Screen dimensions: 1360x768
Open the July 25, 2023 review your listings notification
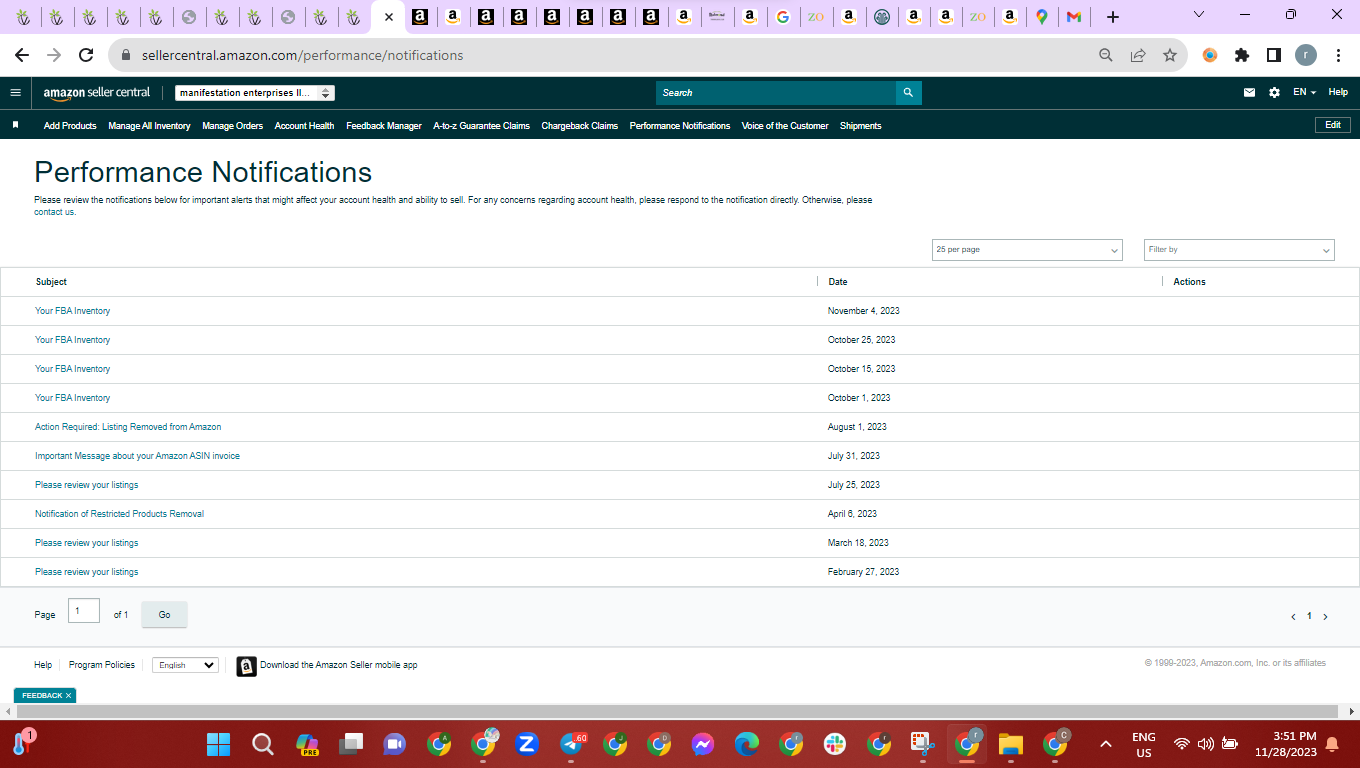click(87, 485)
